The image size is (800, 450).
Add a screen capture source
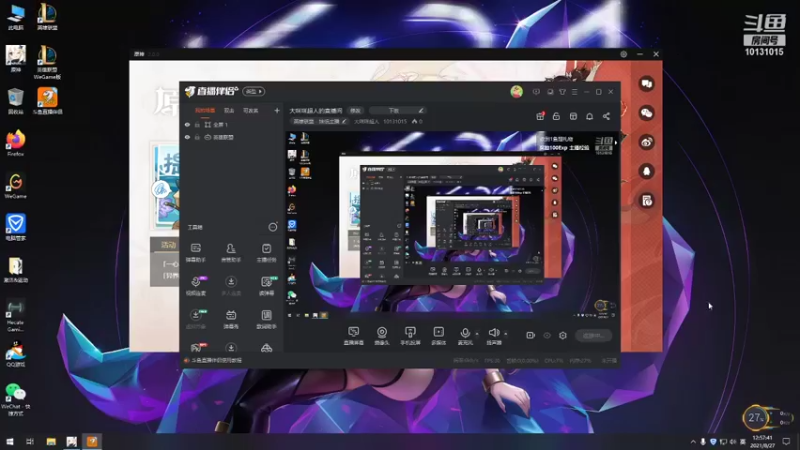(354, 336)
